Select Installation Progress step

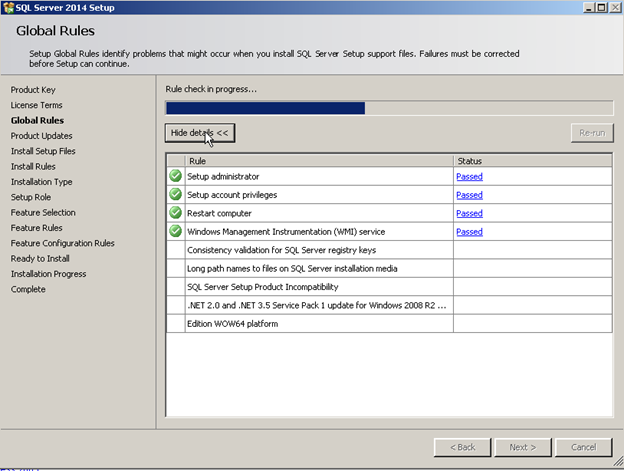[x=48, y=274]
